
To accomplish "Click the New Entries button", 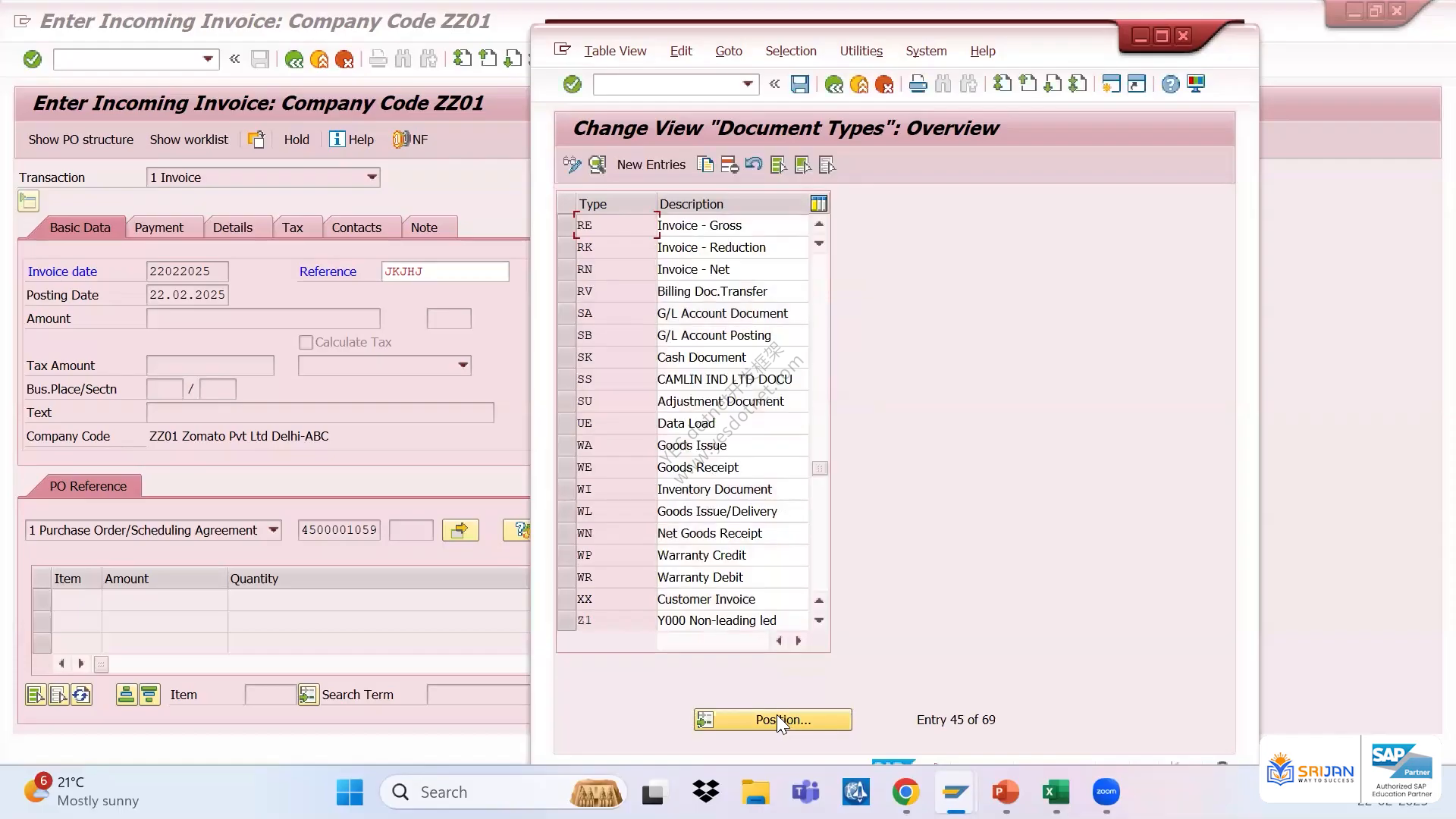I will (651, 165).
